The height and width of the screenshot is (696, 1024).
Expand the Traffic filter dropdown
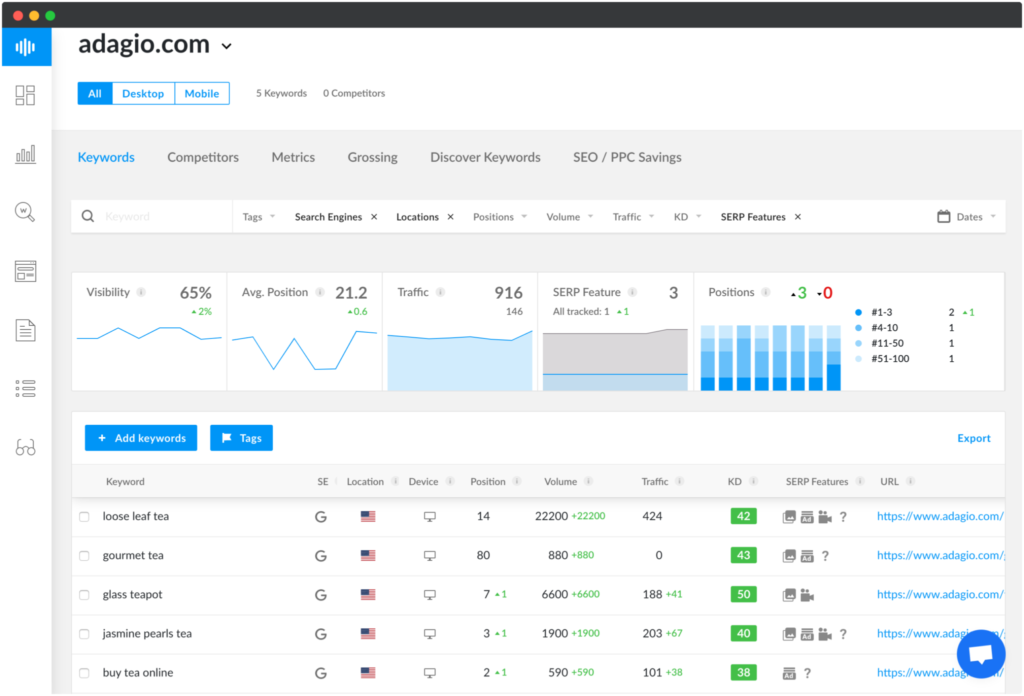(633, 217)
